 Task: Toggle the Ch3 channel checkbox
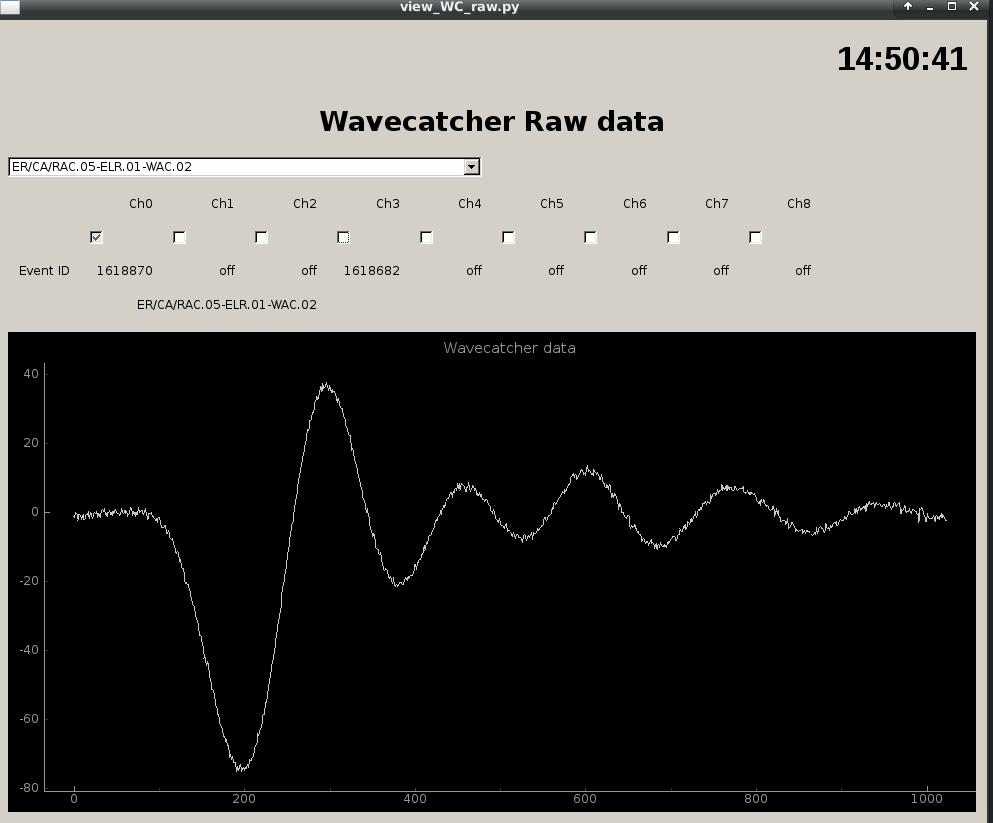(343, 237)
